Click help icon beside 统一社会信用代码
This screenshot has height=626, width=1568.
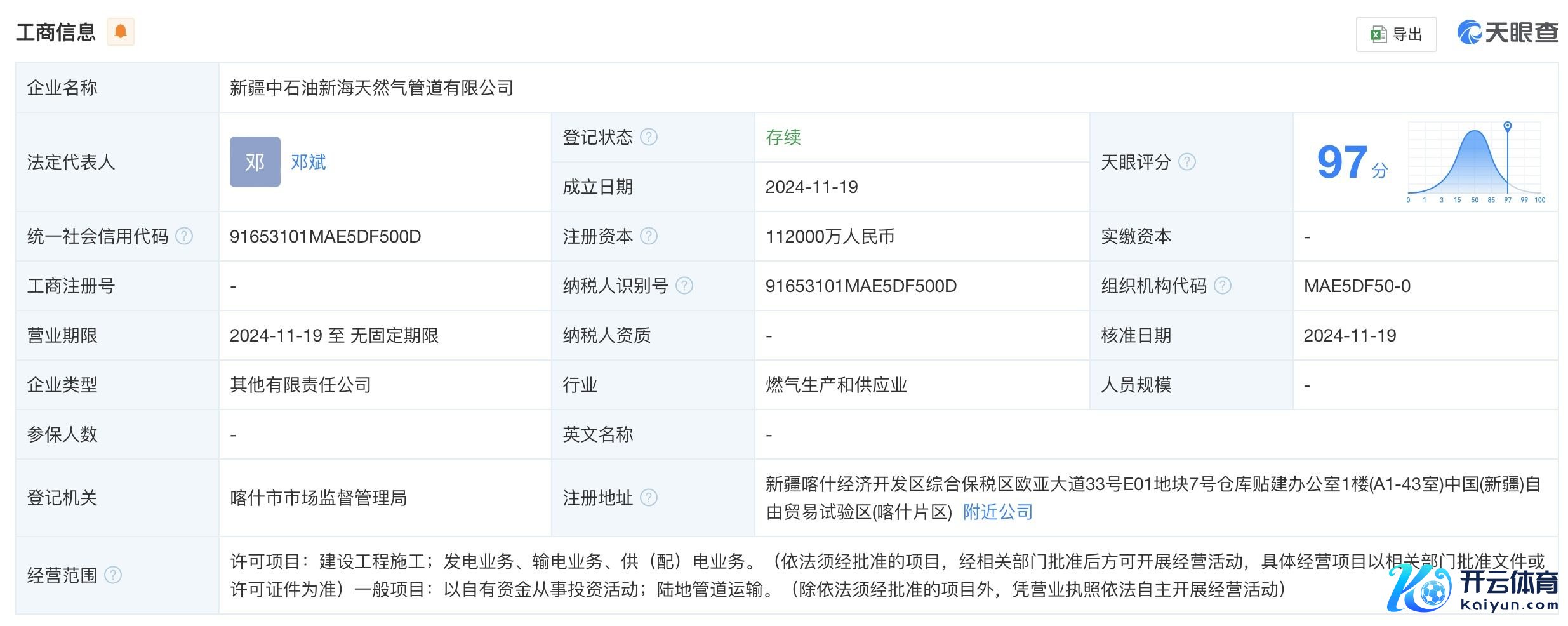pyautogui.click(x=184, y=236)
